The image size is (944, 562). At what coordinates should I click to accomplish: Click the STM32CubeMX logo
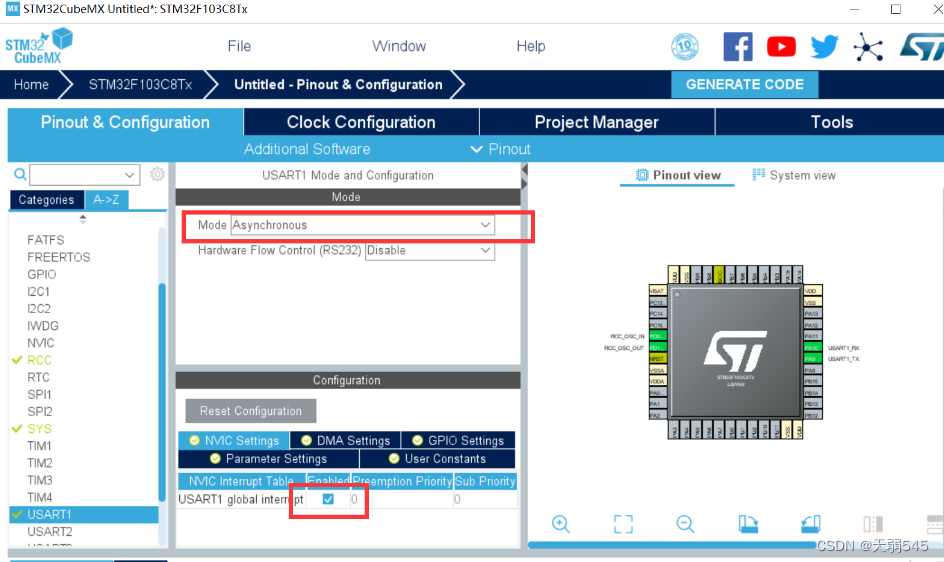pyautogui.click(x=39, y=46)
